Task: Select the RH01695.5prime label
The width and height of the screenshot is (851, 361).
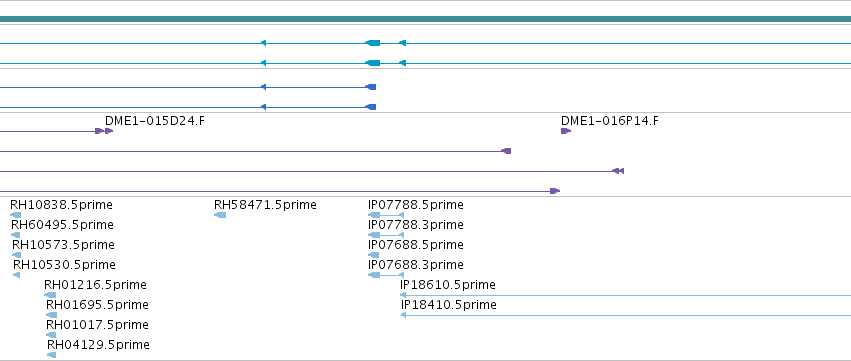Action: point(97,305)
